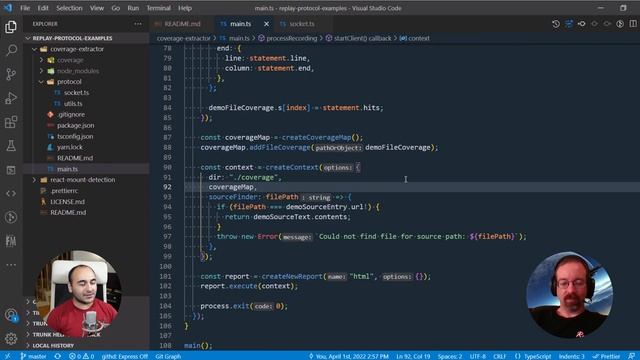Open the Run and Debug view
Image resolution: width=640 pixels, height=360 pixels.
point(11,98)
